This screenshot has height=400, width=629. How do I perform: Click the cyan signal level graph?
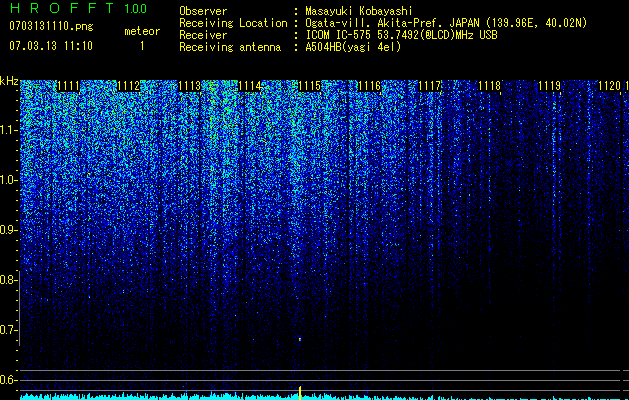(323, 396)
